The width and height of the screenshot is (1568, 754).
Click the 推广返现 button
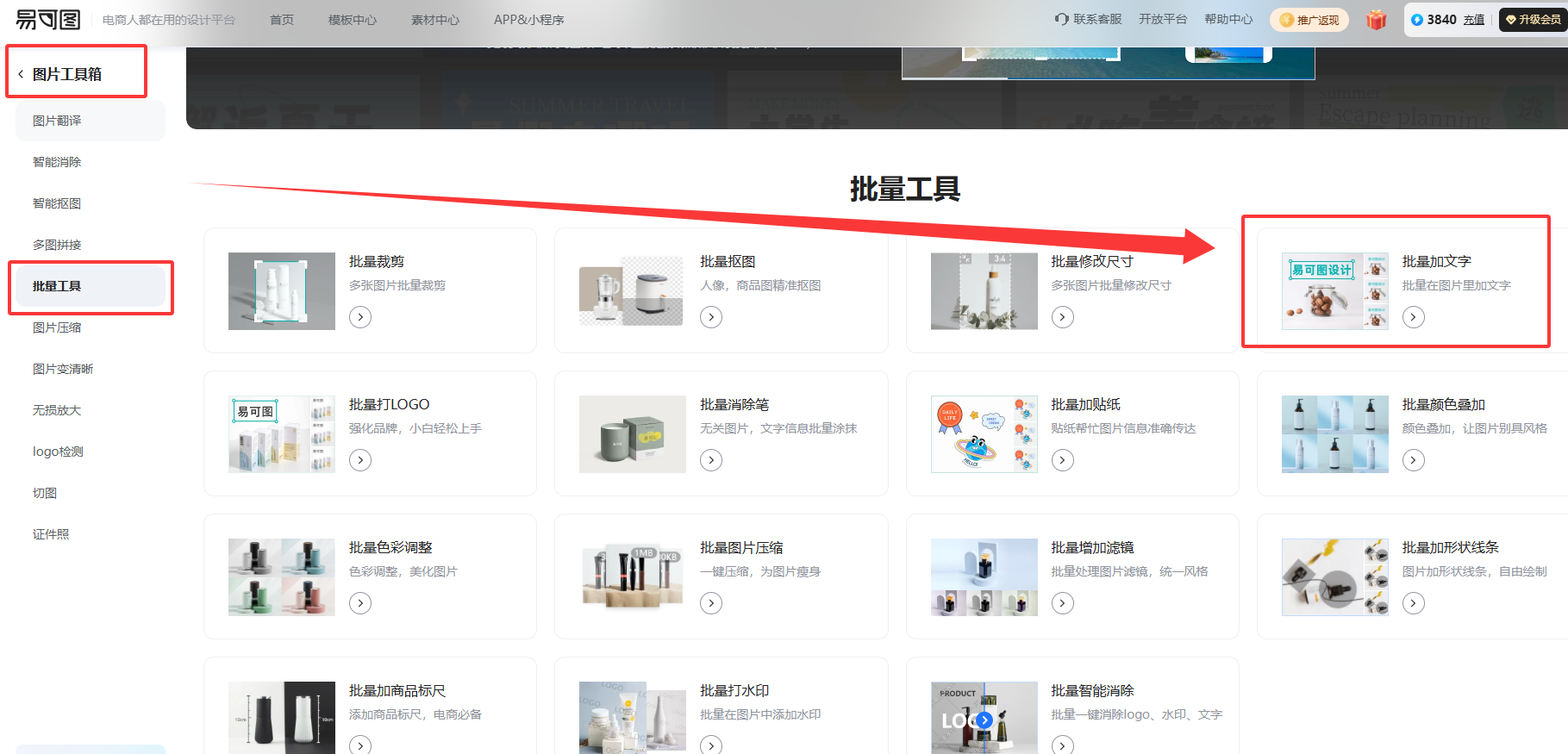pyautogui.click(x=1310, y=20)
